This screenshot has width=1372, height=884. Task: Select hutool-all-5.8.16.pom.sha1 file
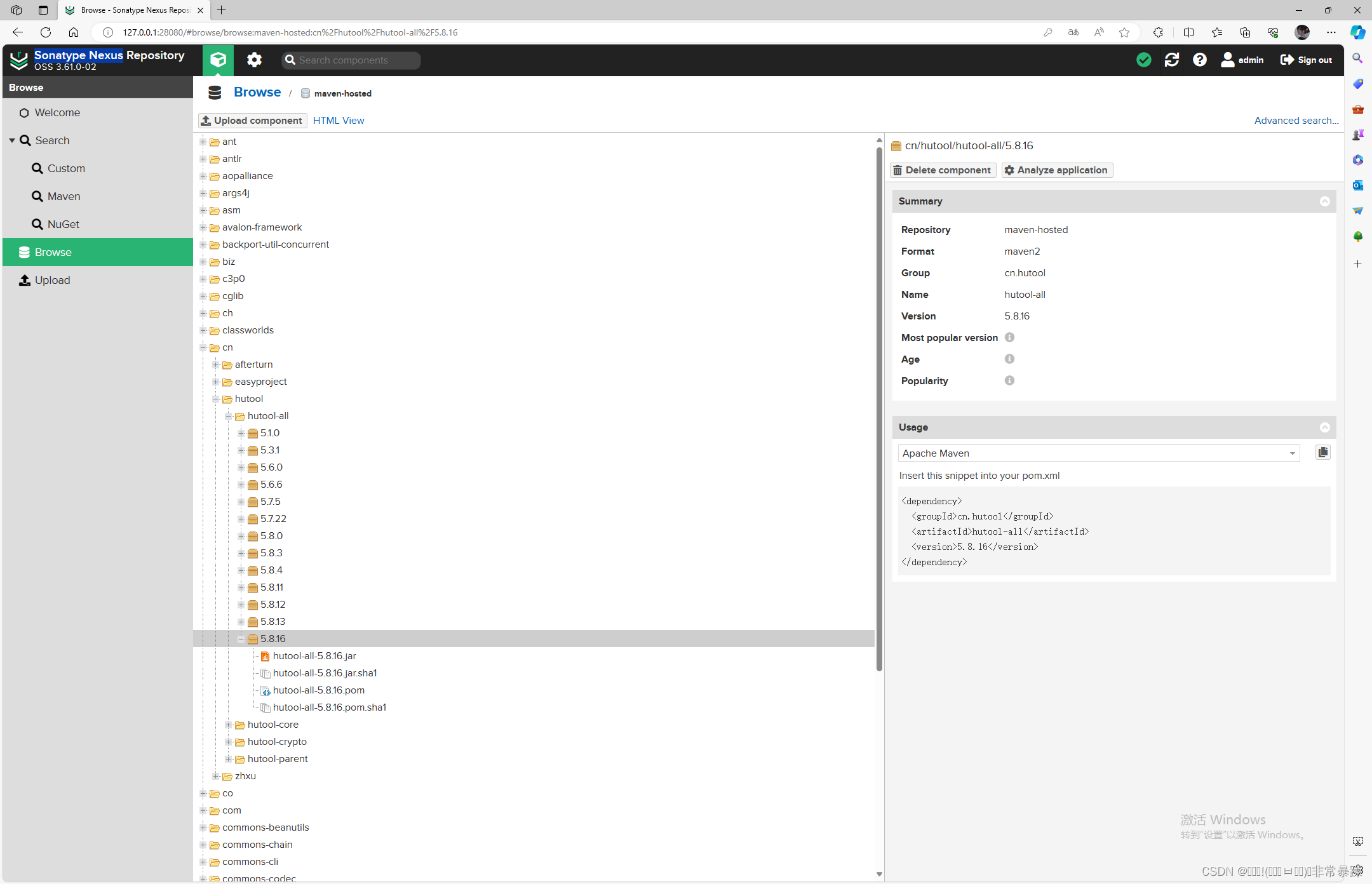pos(329,707)
